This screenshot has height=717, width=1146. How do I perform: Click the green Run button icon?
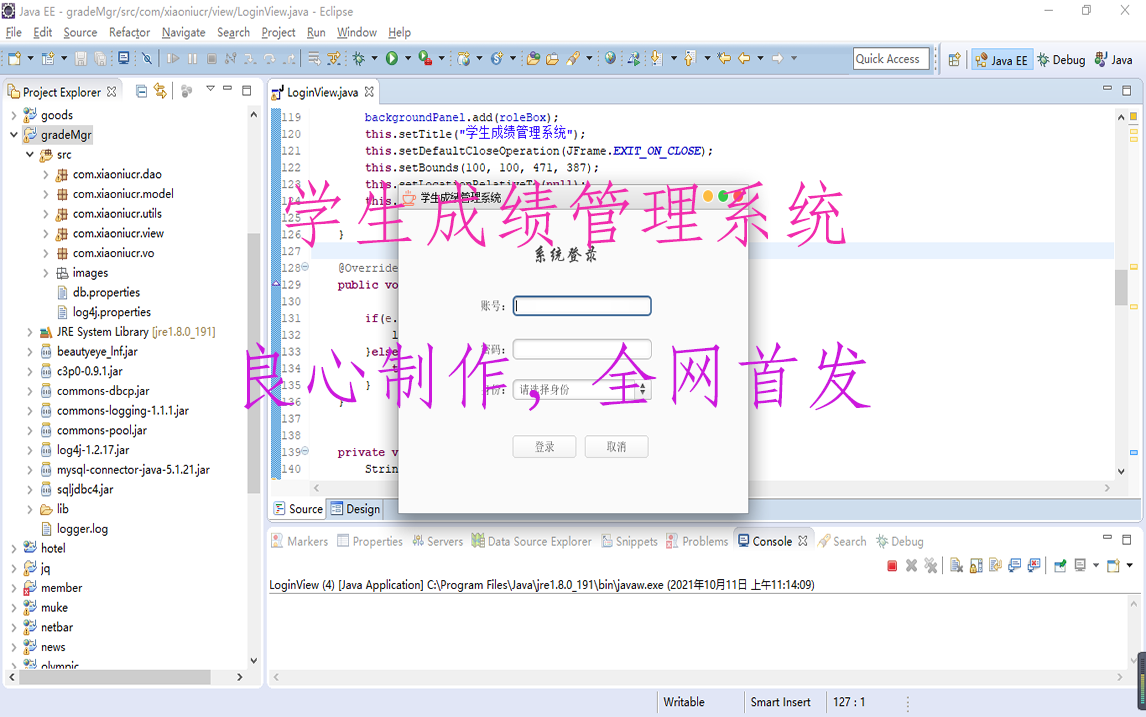(x=392, y=58)
